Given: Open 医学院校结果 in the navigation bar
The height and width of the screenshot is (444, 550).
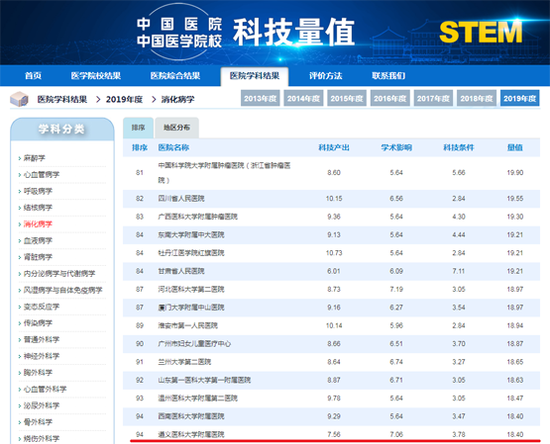Looking at the screenshot, I should click(x=96, y=76).
